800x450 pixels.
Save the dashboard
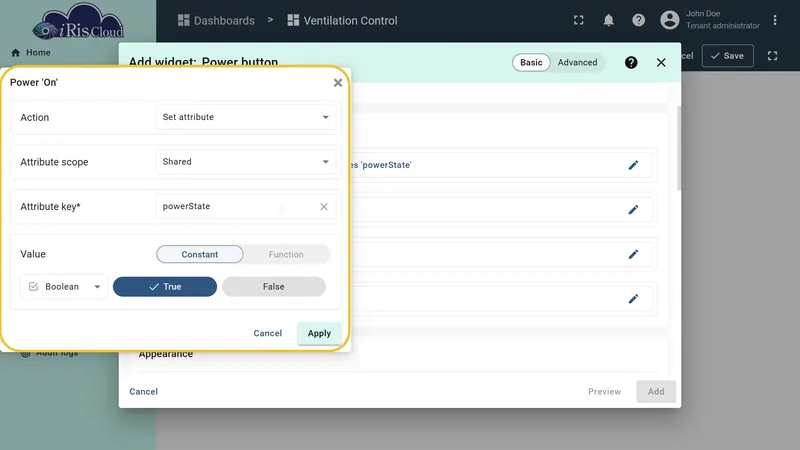click(728, 56)
